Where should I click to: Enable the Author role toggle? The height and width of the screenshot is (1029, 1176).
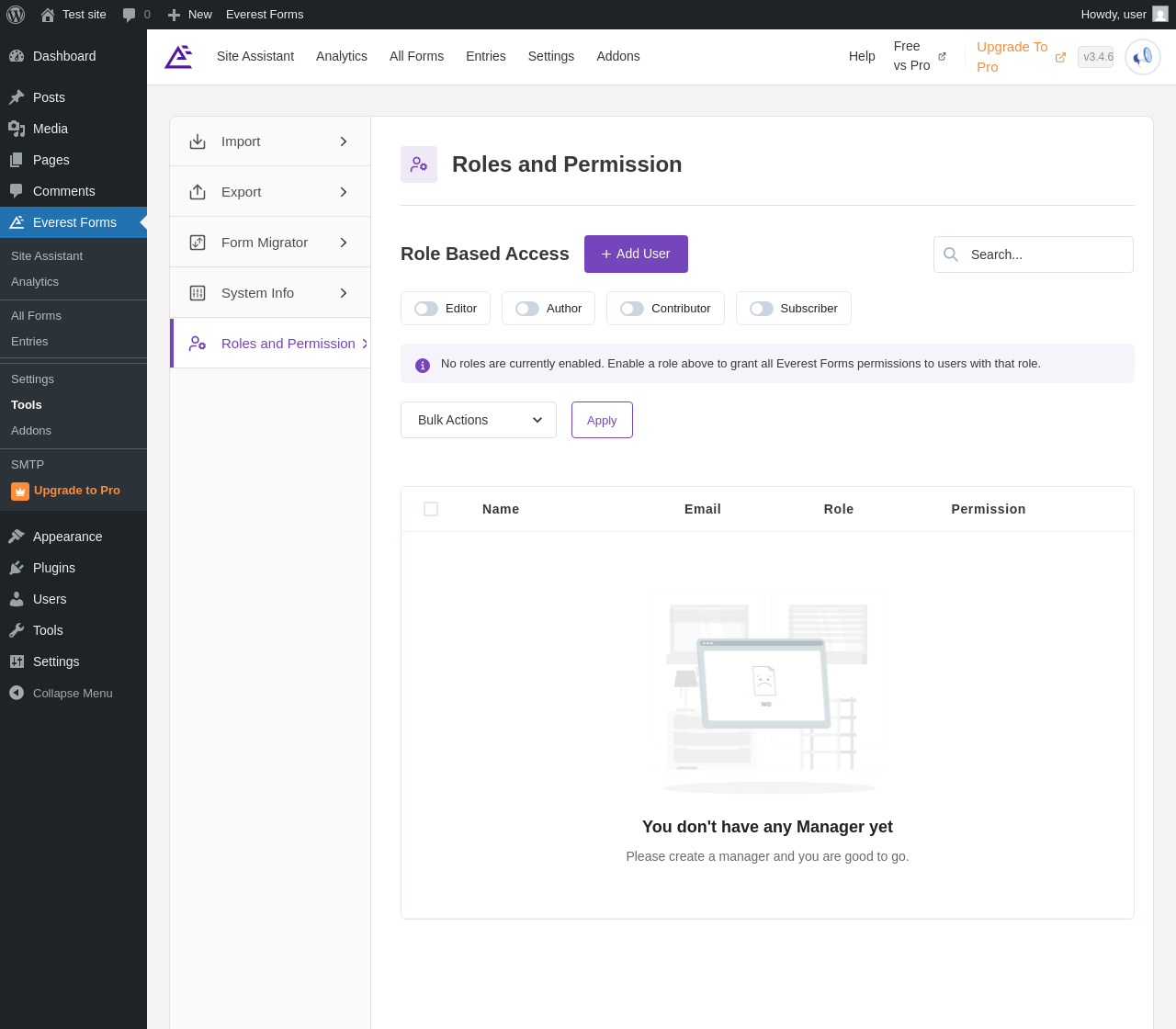coord(527,309)
